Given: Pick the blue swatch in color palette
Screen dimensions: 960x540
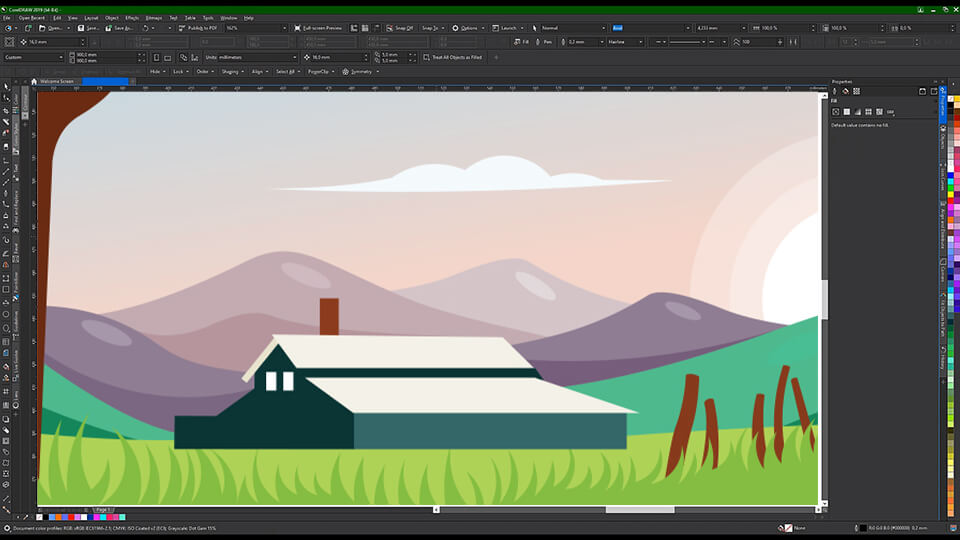Looking at the screenshot, I should 951,176.
